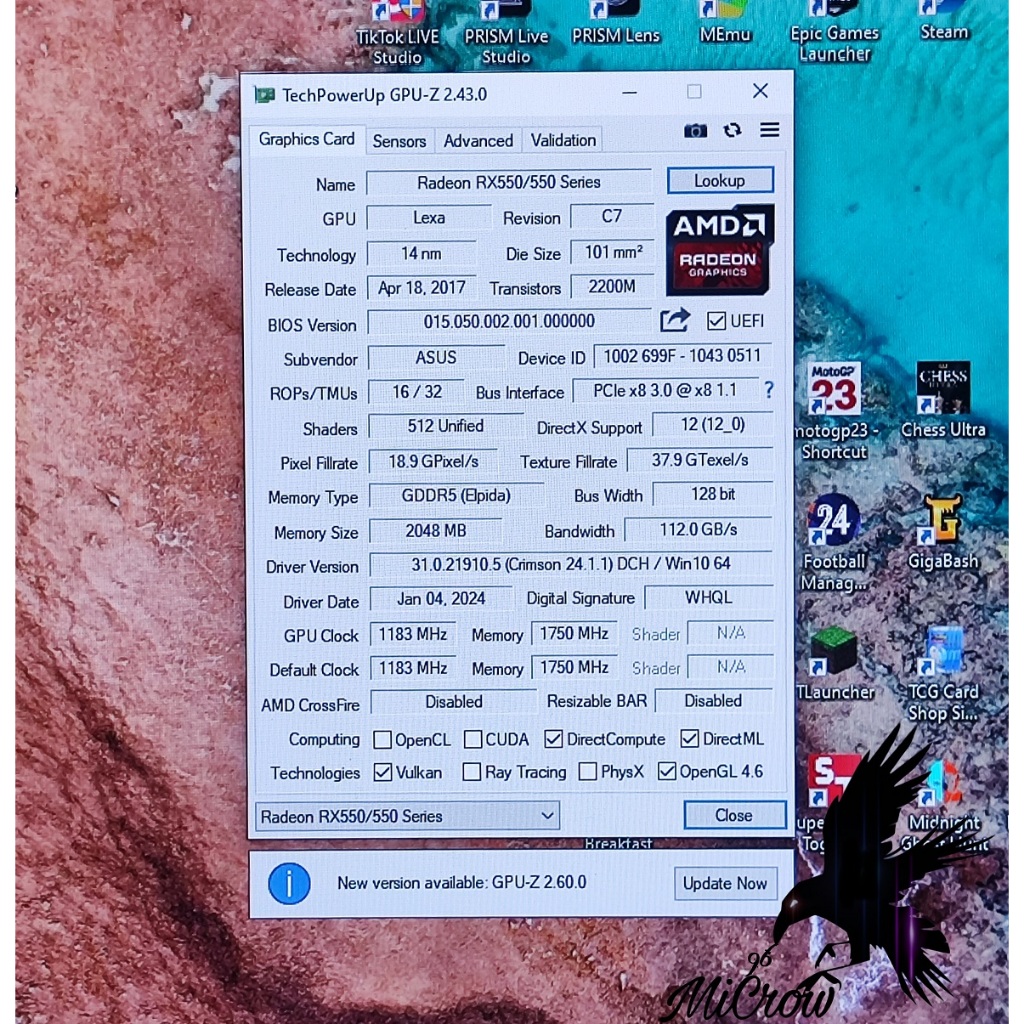Image resolution: width=1024 pixels, height=1024 pixels.
Task: Click the Lookup button
Action: pos(720,180)
